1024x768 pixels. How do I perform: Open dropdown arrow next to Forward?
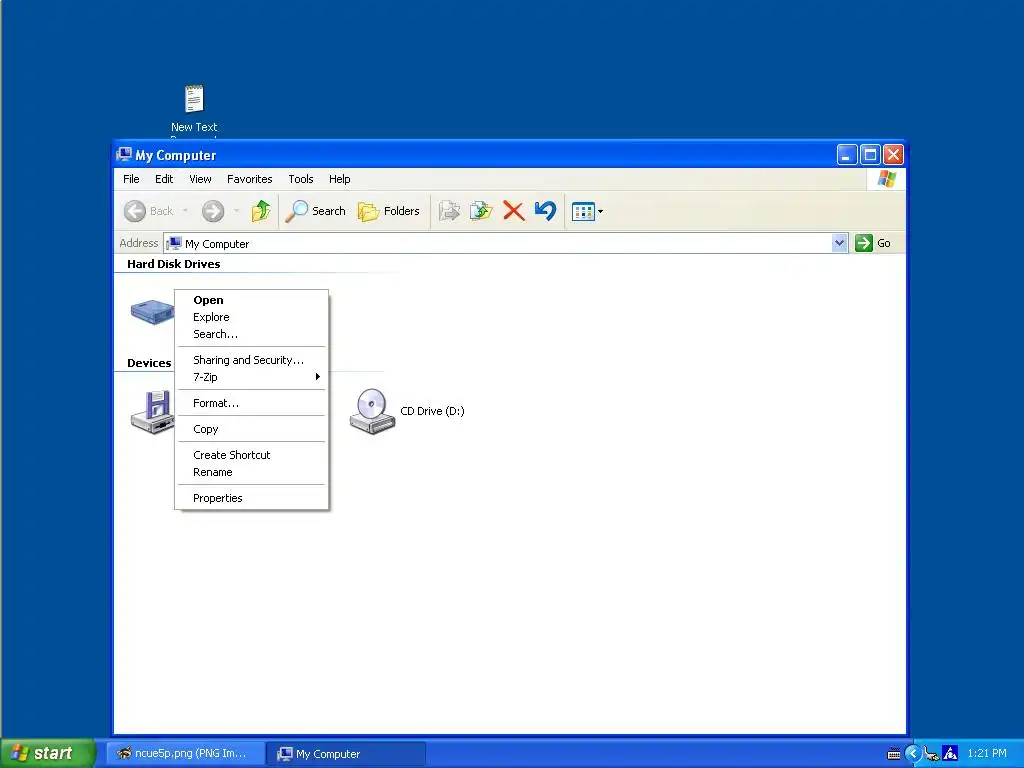[x=236, y=211]
